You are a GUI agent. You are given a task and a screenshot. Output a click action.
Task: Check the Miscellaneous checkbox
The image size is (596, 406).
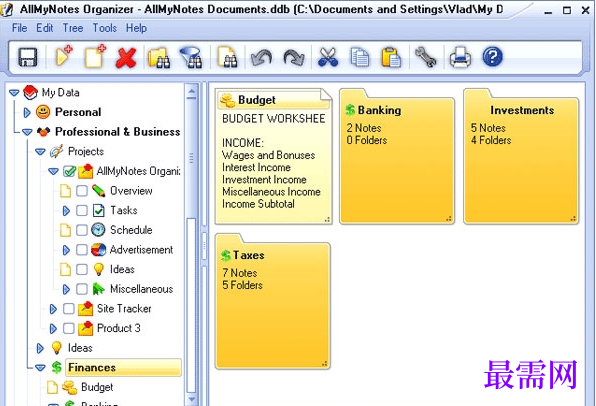click(82, 289)
